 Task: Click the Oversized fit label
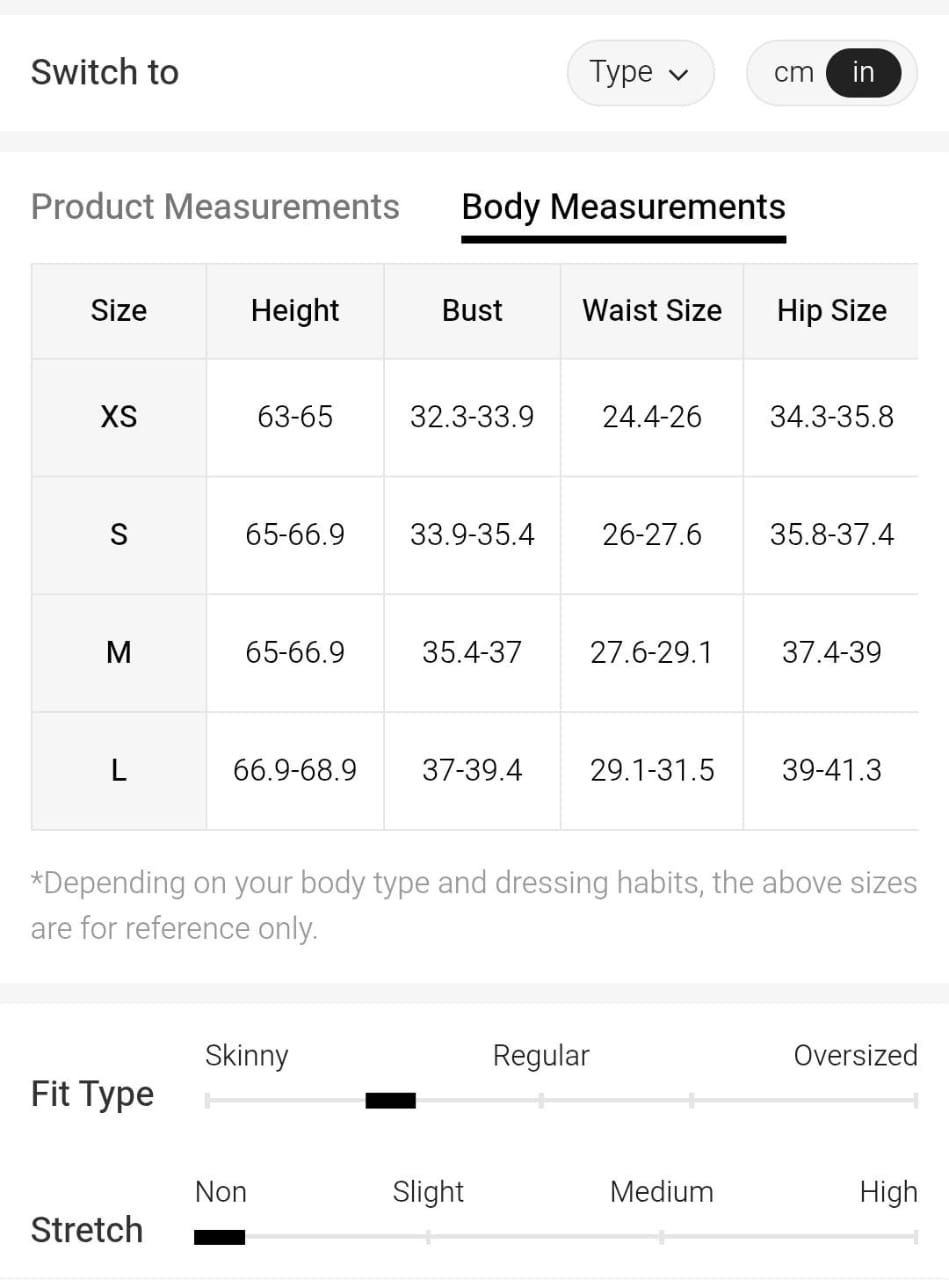click(x=855, y=1056)
